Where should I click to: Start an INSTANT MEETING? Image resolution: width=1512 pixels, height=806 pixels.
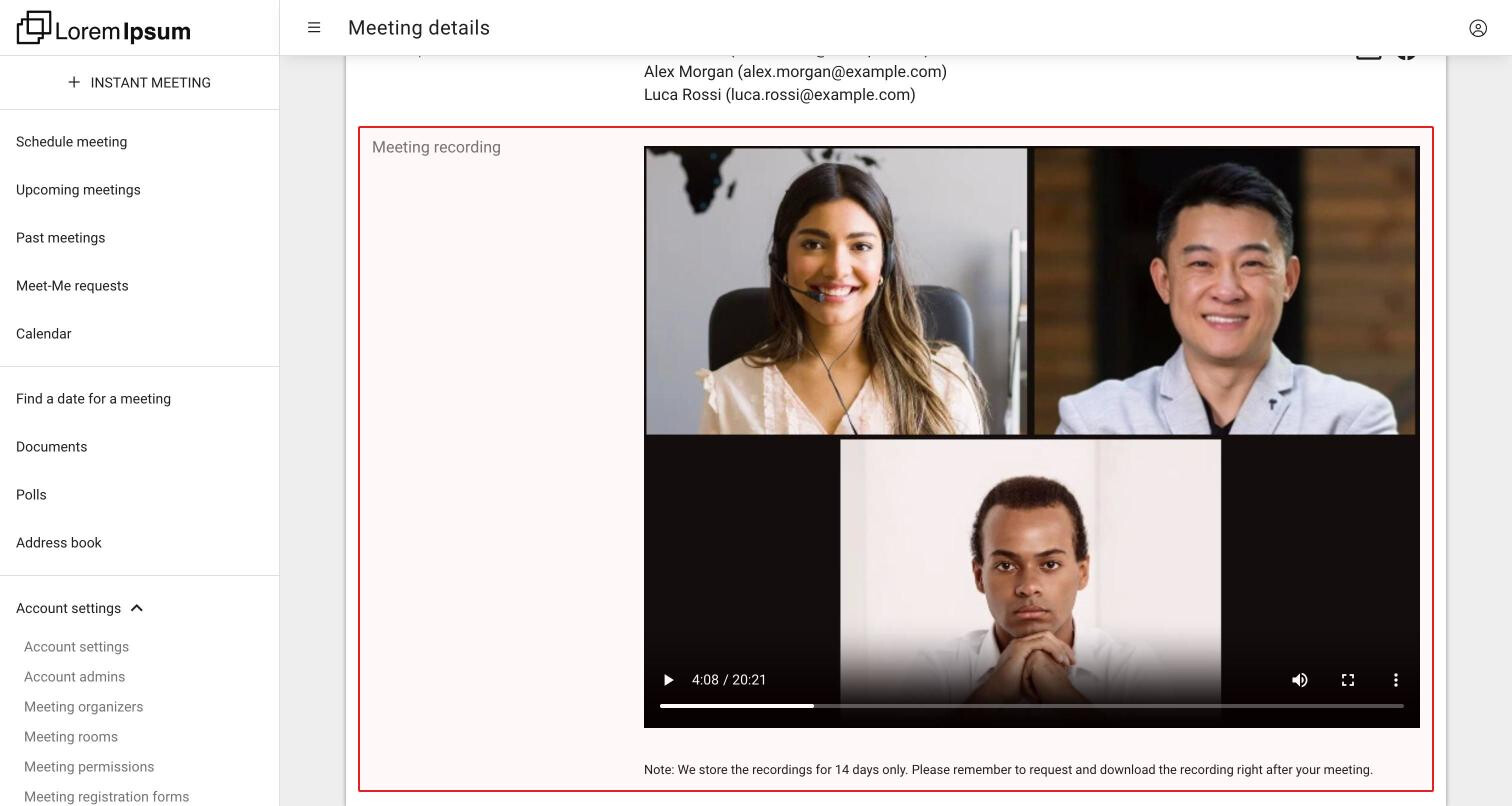(139, 82)
